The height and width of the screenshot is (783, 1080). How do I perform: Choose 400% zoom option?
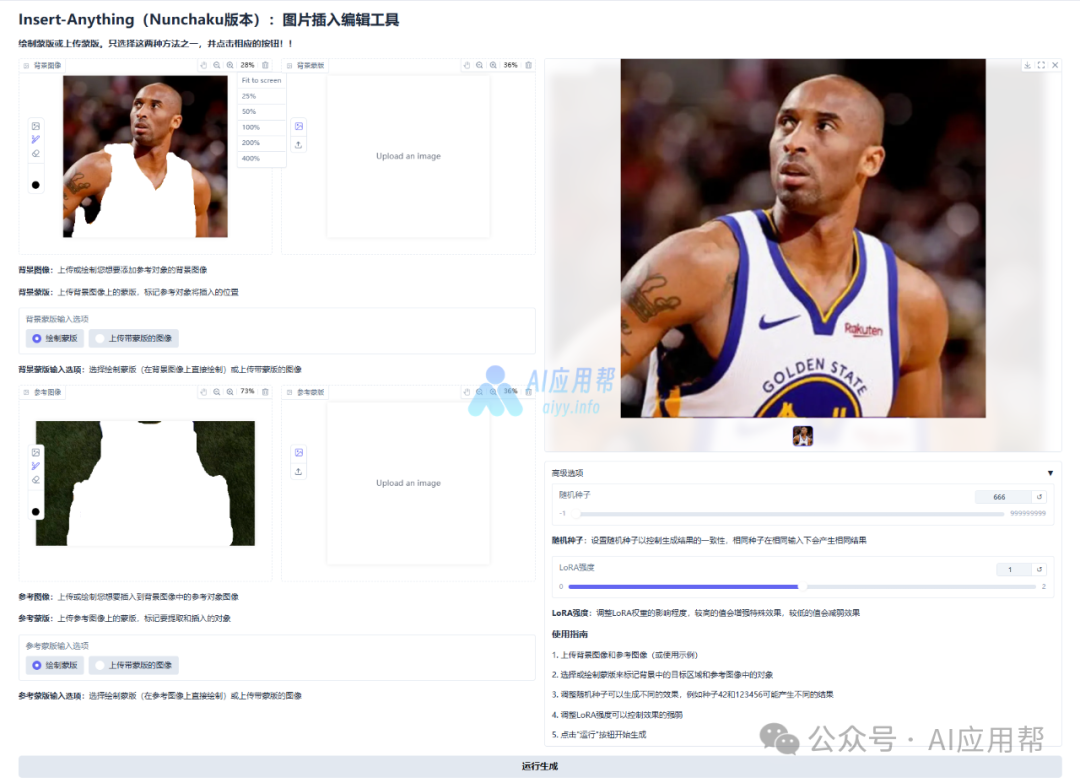tap(262, 158)
